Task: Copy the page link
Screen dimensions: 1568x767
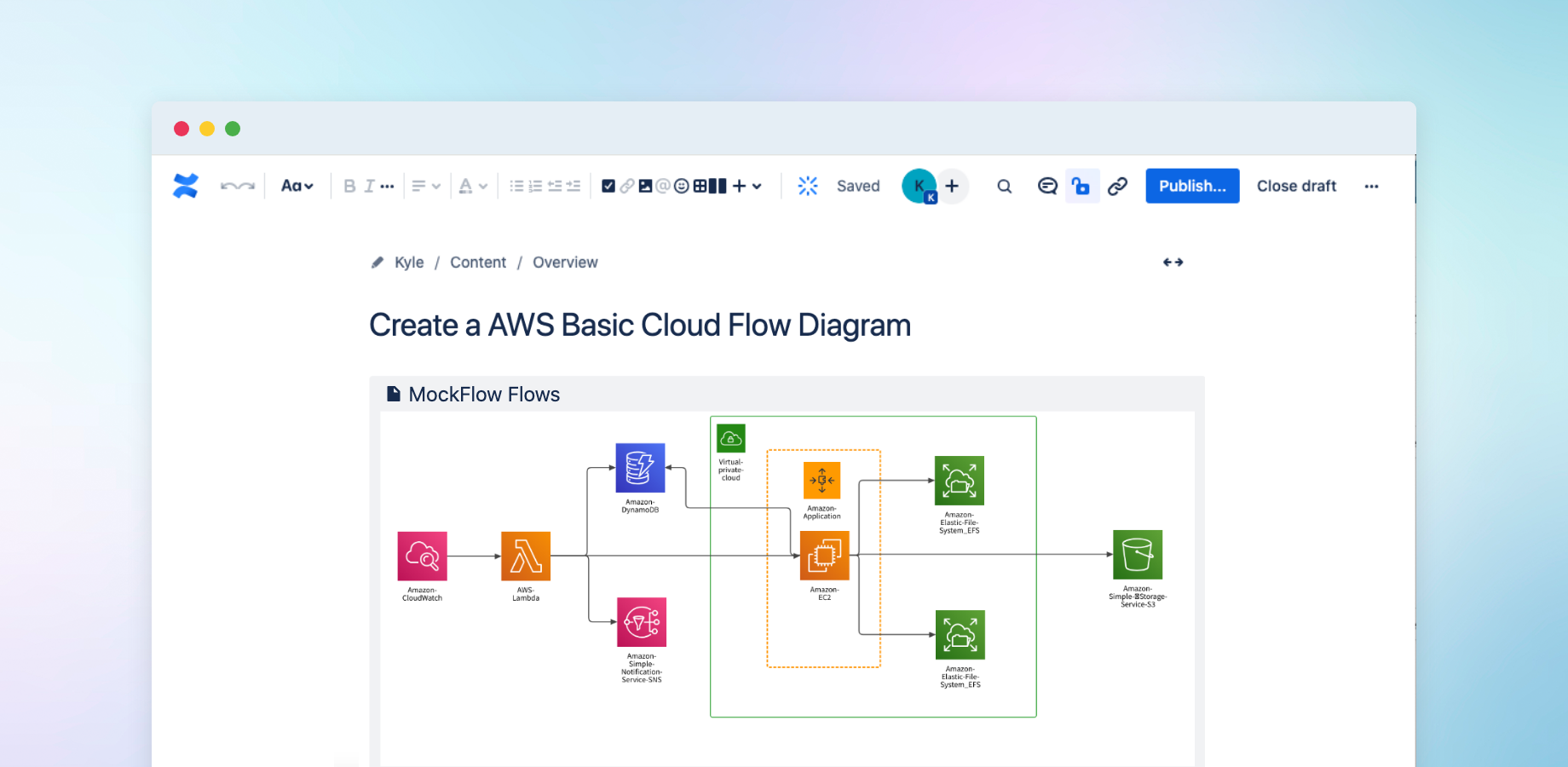Action: (1117, 186)
